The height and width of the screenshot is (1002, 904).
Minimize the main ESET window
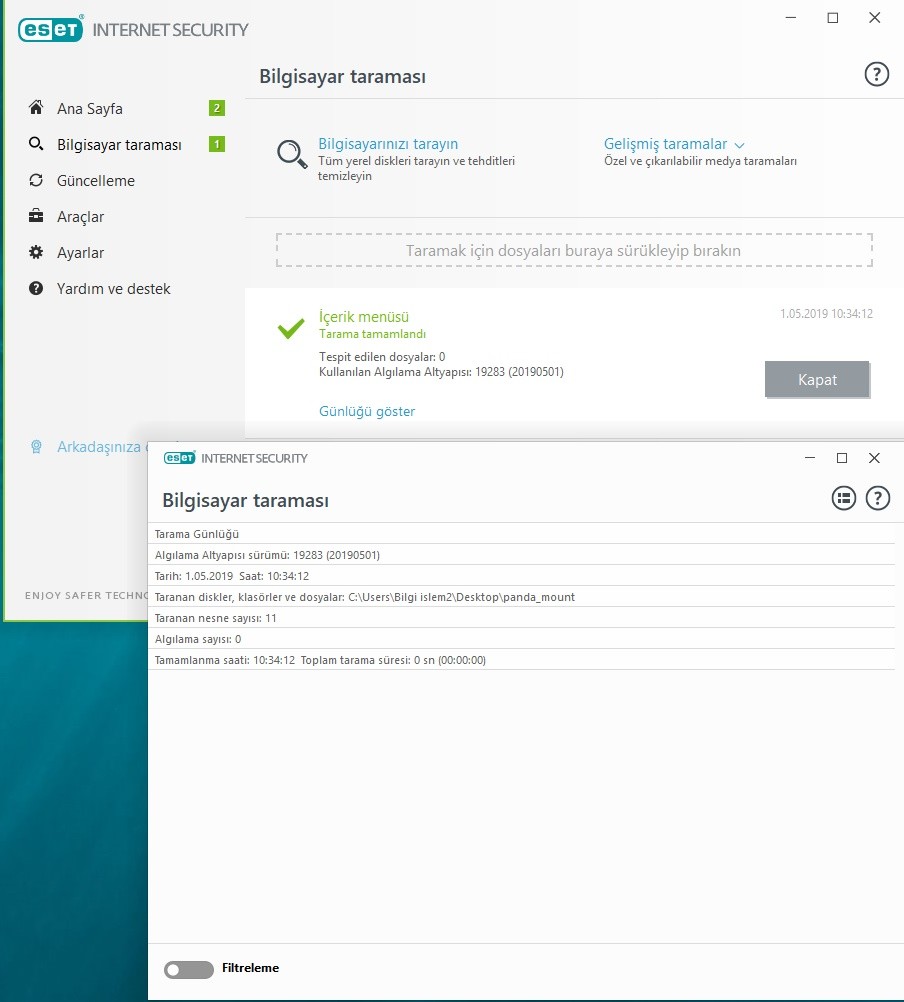tap(791, 18)
